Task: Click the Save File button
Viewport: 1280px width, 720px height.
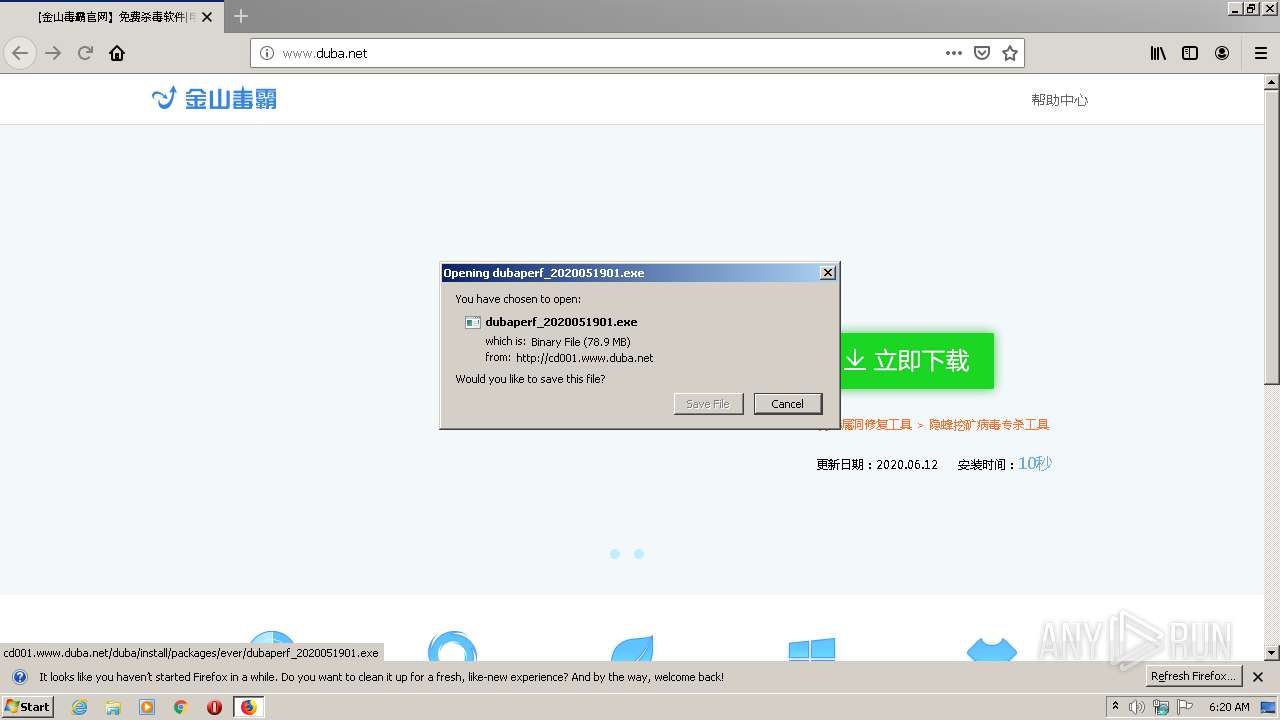Action: (708, 404)
